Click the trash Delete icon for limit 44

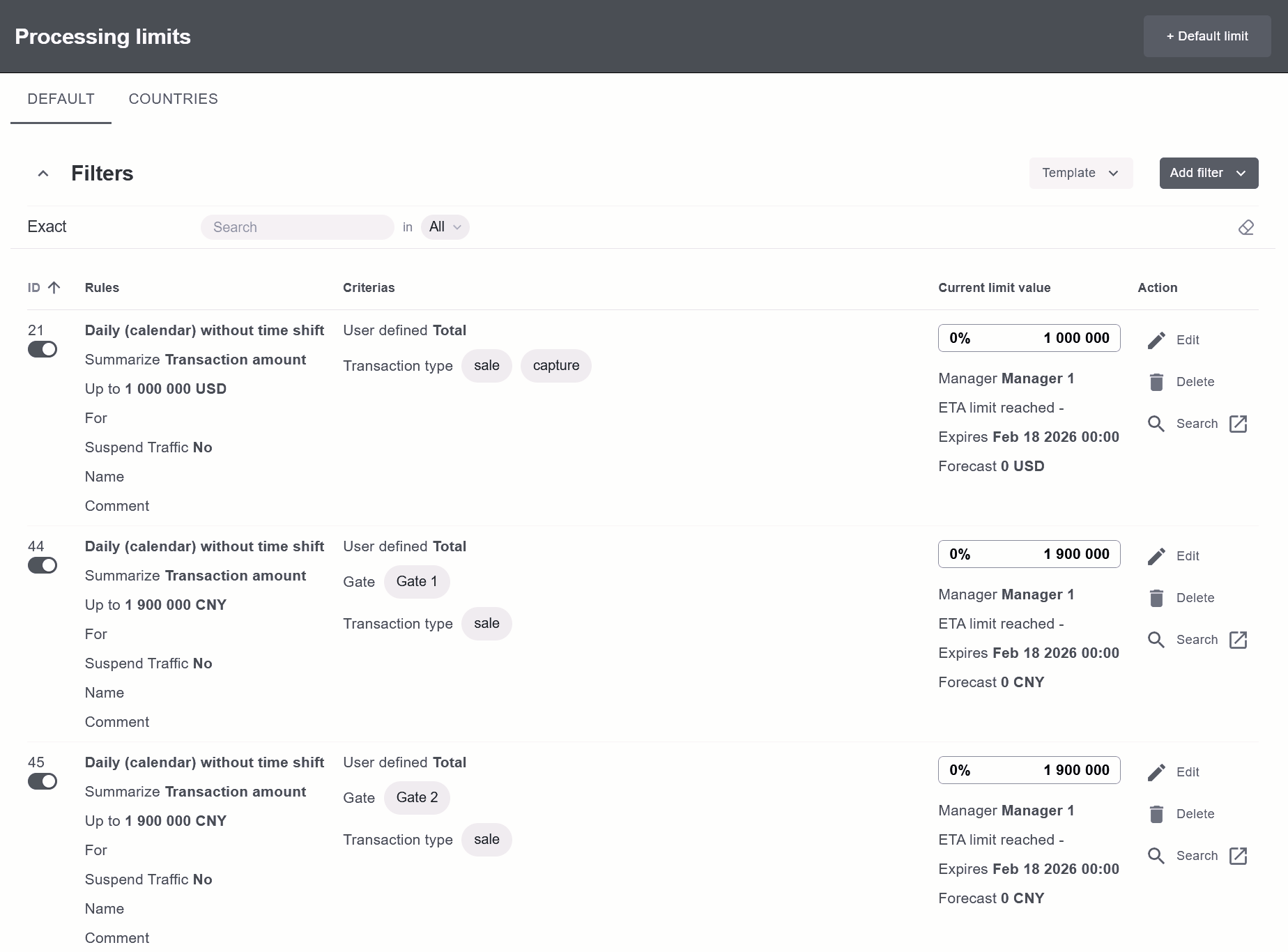pos(1156,598)
